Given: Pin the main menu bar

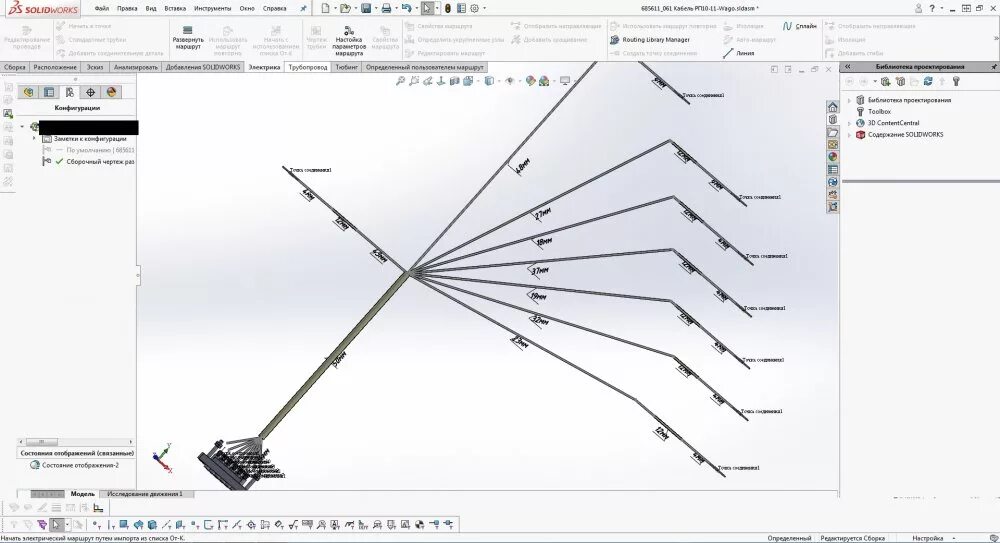Looking at the screenshot, I should pos(304,8).
